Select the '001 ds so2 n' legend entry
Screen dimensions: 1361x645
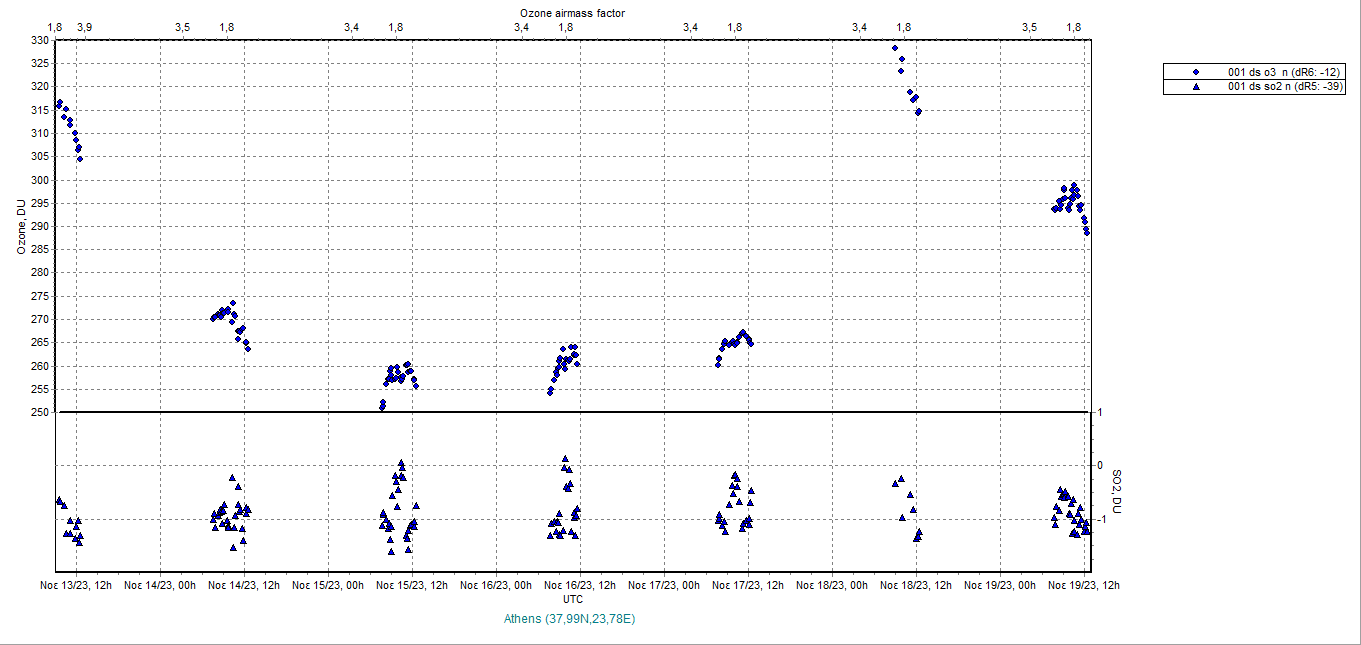(x=1277, y=87)
